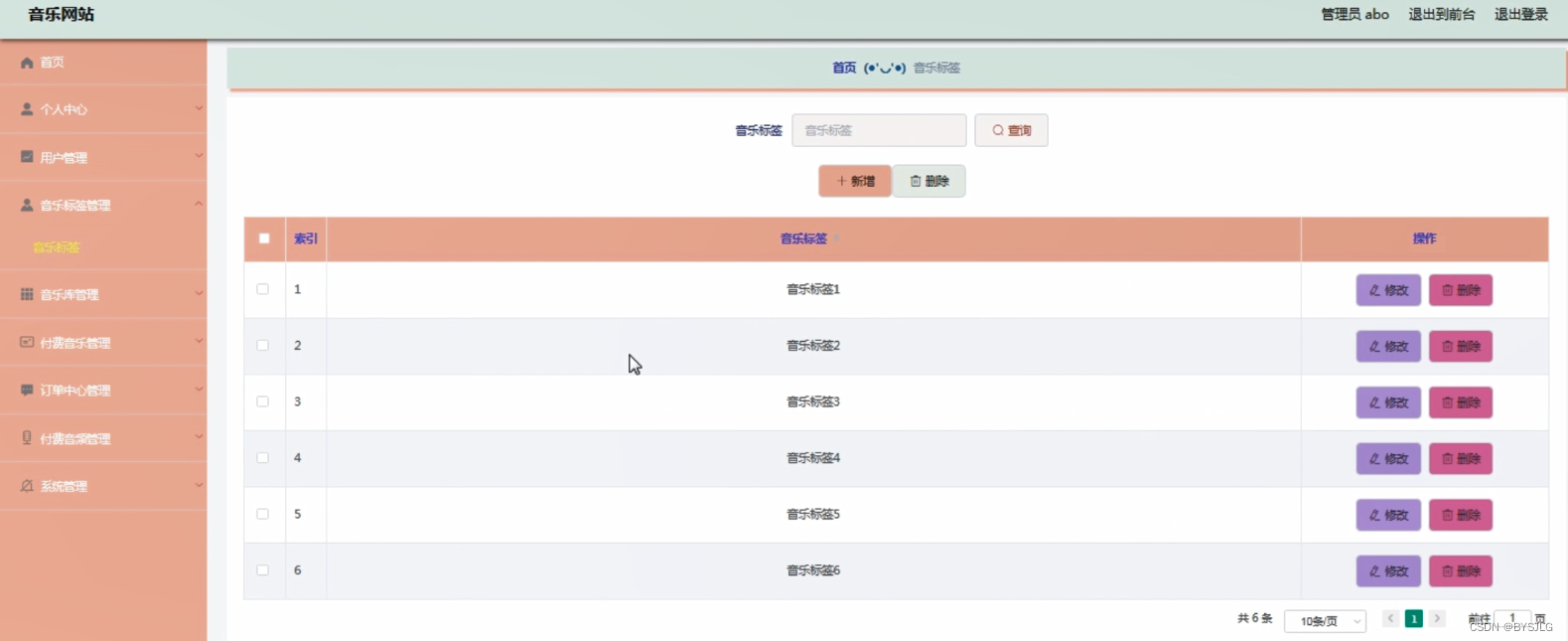This screenshot has height=641, width=1568.
Task: Click the person icon beside 个人中心
Action: [27, 109]
